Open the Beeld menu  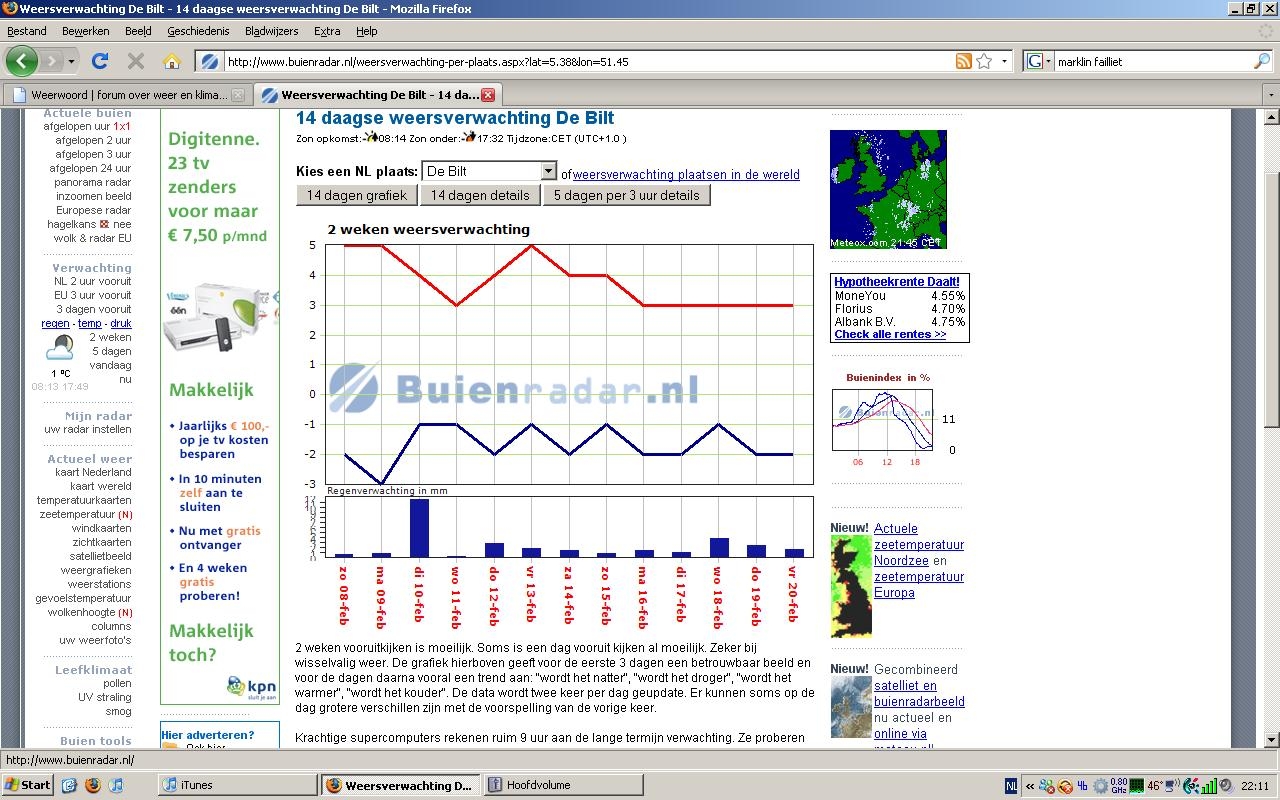pos(138,31)
